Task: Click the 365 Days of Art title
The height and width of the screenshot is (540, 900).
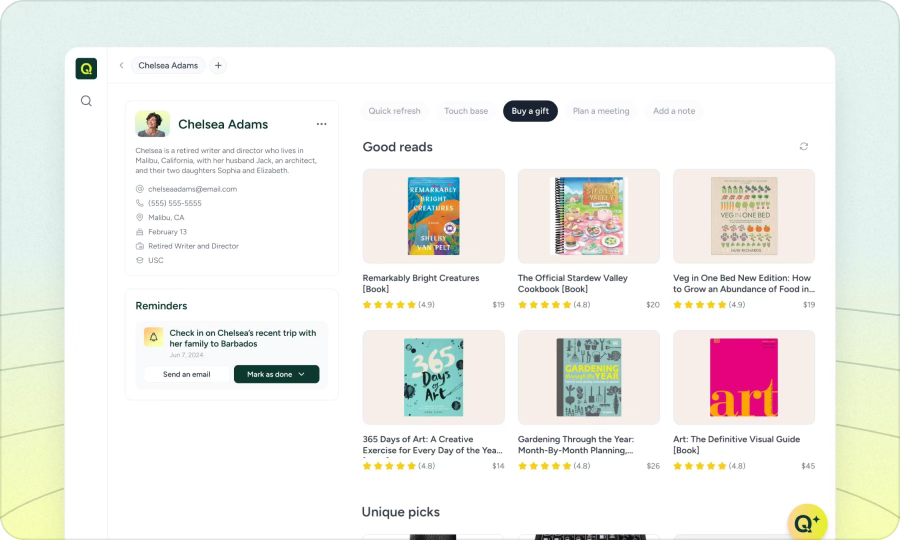Action: pos(432,445)
